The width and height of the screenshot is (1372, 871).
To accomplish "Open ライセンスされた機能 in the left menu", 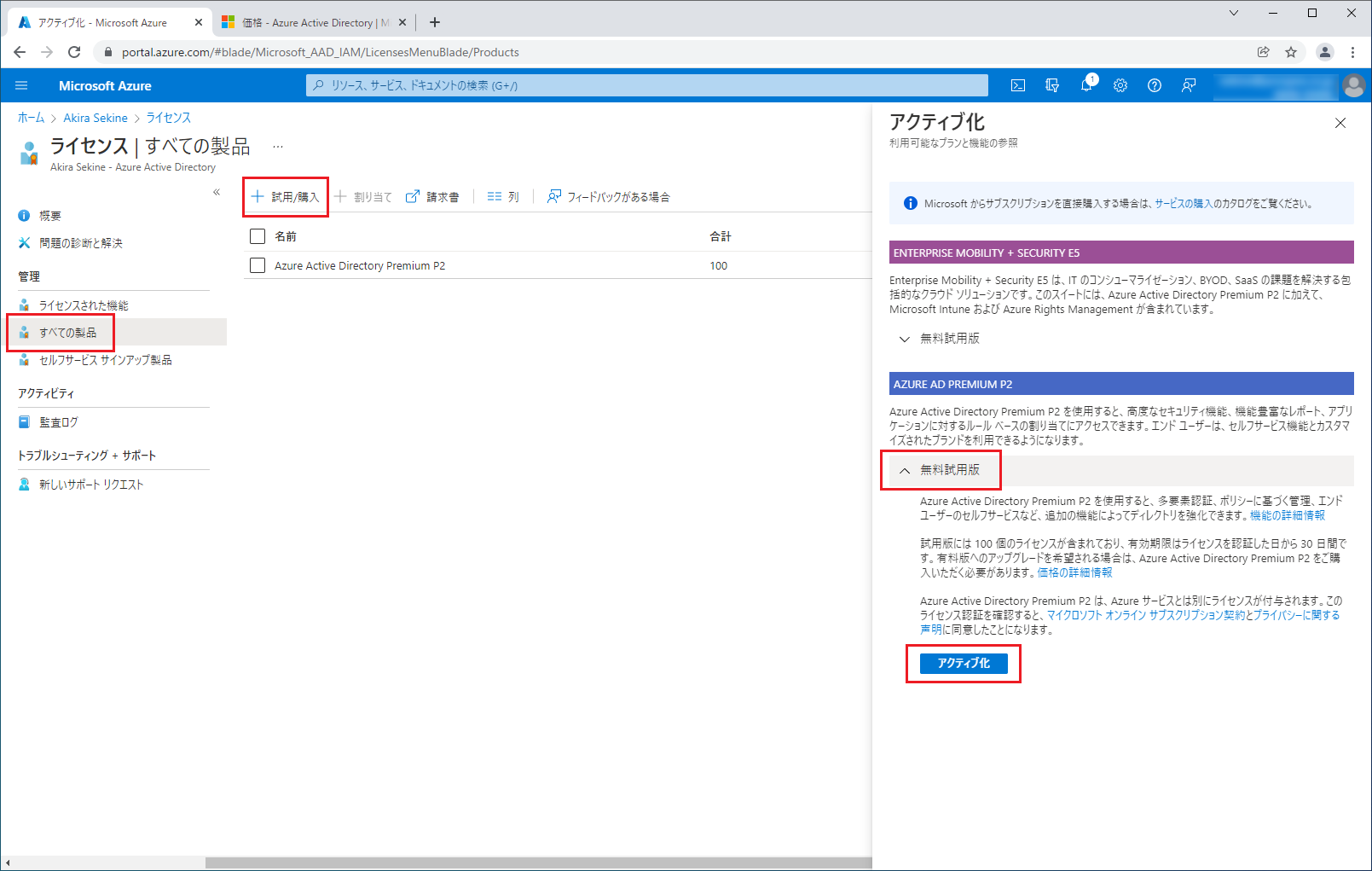I will [x=84, y=305].
